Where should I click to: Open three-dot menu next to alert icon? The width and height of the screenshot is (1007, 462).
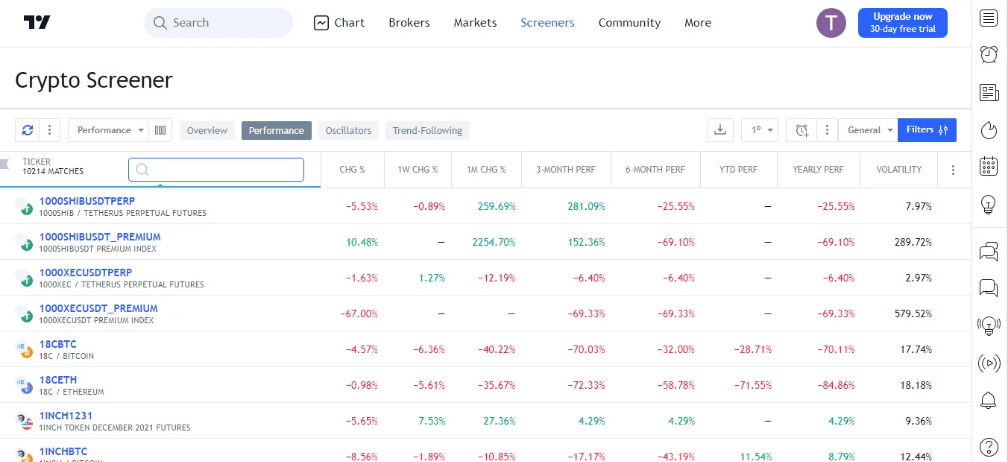828,130
